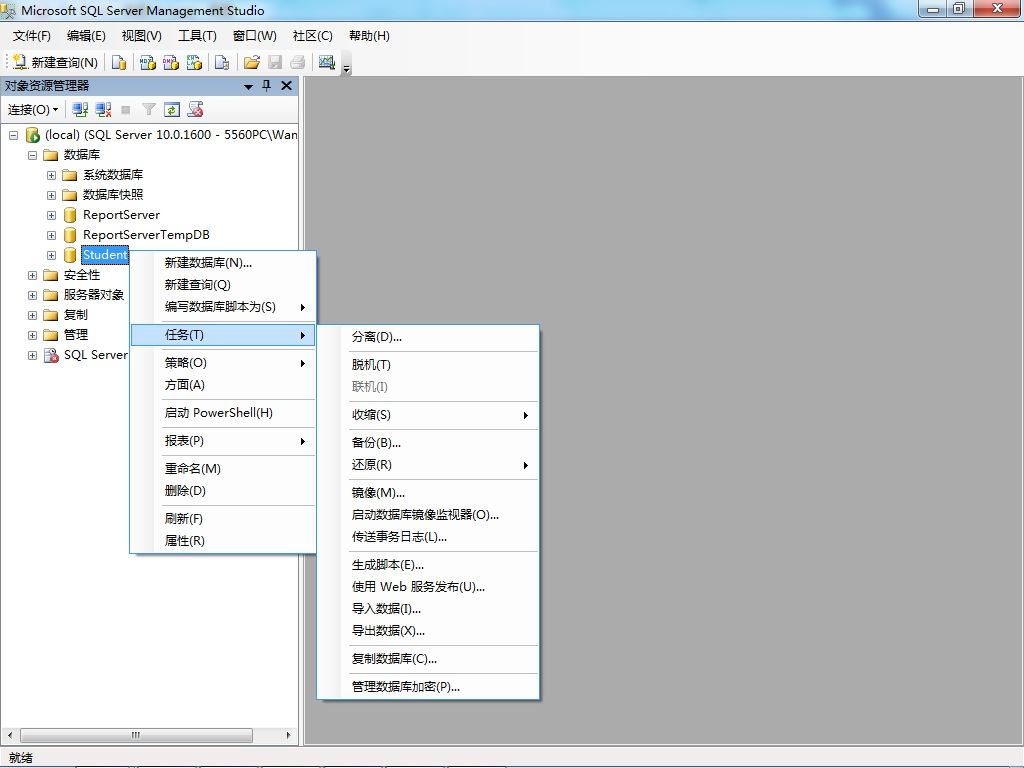Click the open file folder icon
The image size is (1024, 768).
pyautogui.click(x=251, y=62)
